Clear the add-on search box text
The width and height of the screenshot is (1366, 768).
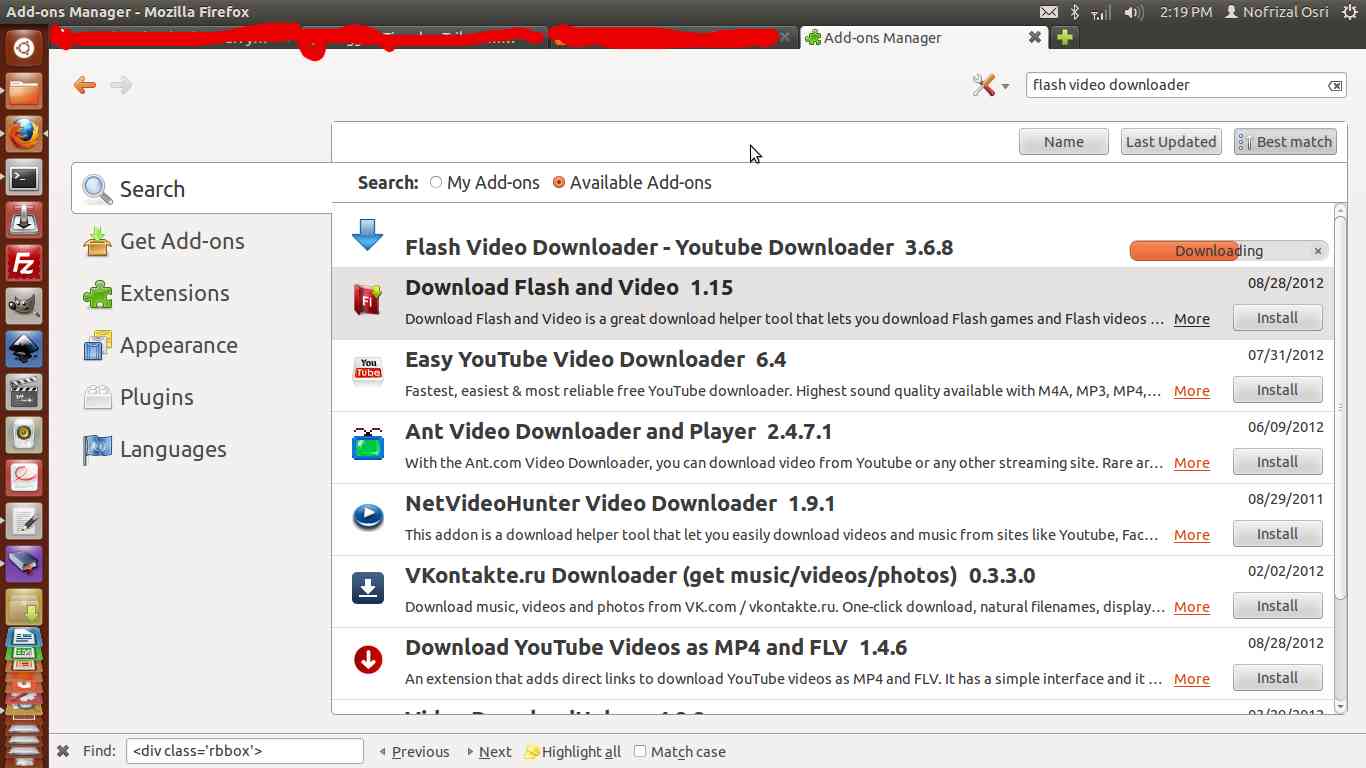pos(1335,86)
